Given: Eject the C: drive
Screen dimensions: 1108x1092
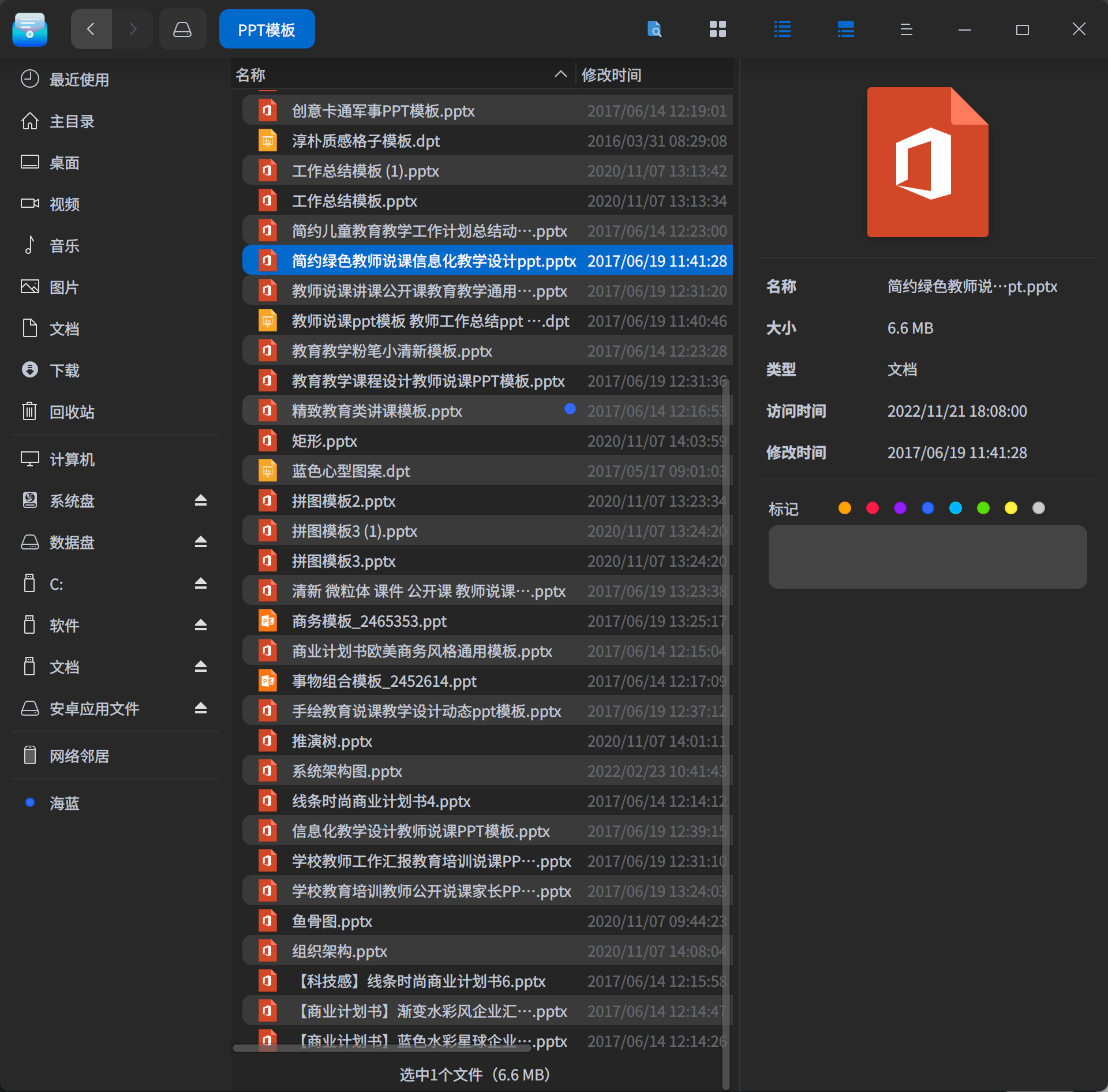Looking at the screenshot, I should [x=200, y=584].
